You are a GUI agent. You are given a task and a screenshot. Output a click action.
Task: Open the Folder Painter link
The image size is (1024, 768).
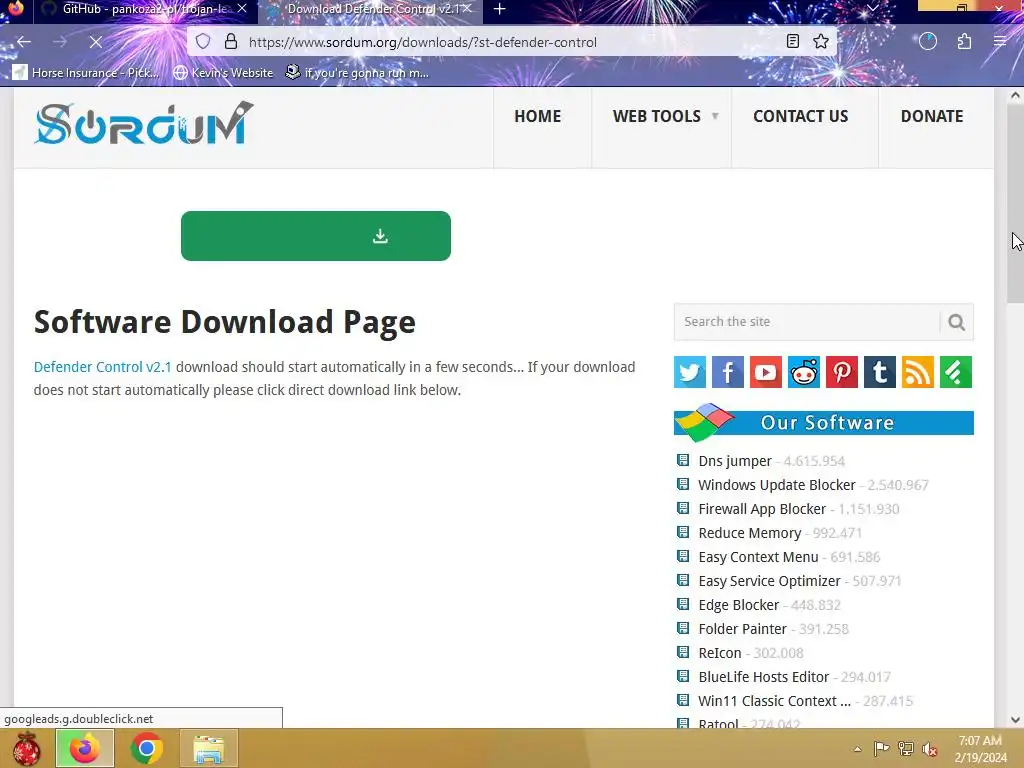743,629
